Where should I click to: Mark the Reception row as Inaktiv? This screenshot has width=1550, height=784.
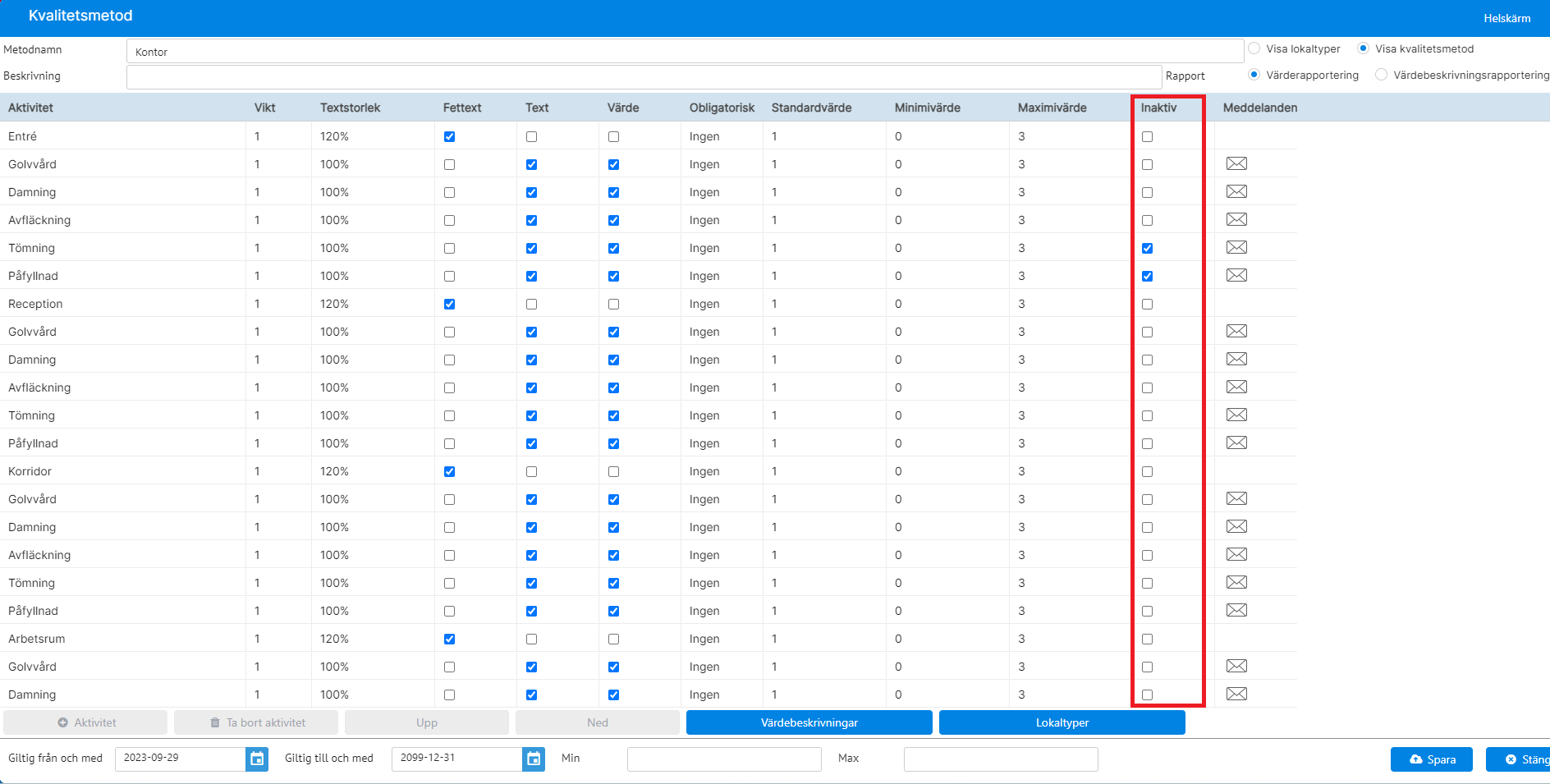pos(1147,305)
